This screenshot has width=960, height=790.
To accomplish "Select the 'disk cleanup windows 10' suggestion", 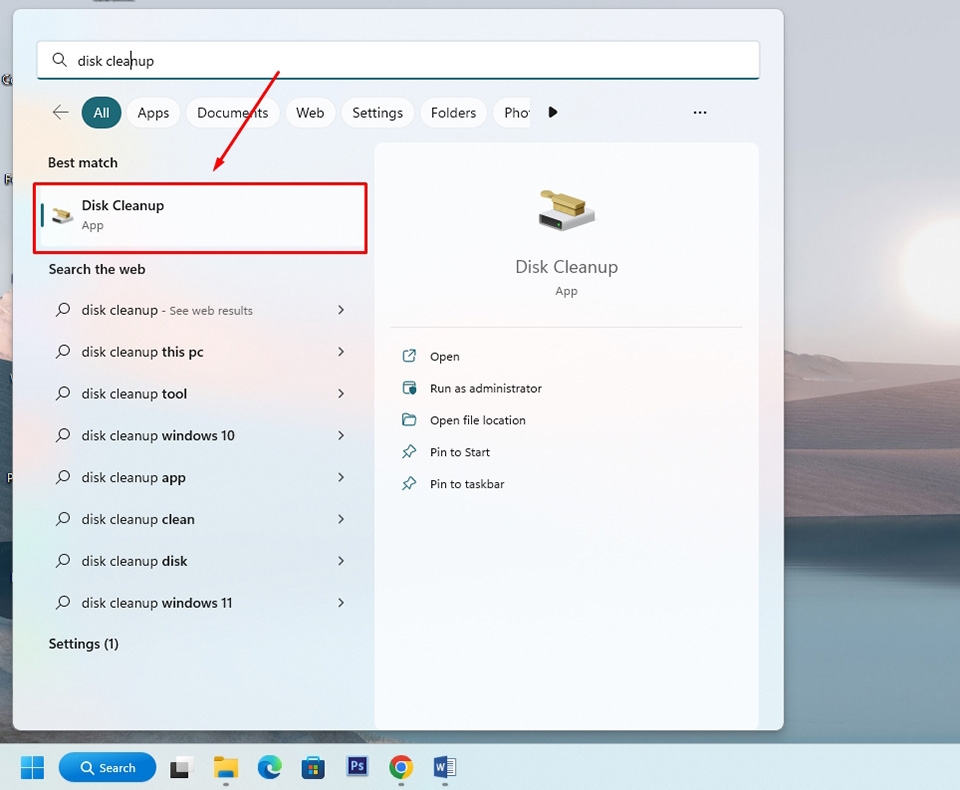I will pos(200,435).
